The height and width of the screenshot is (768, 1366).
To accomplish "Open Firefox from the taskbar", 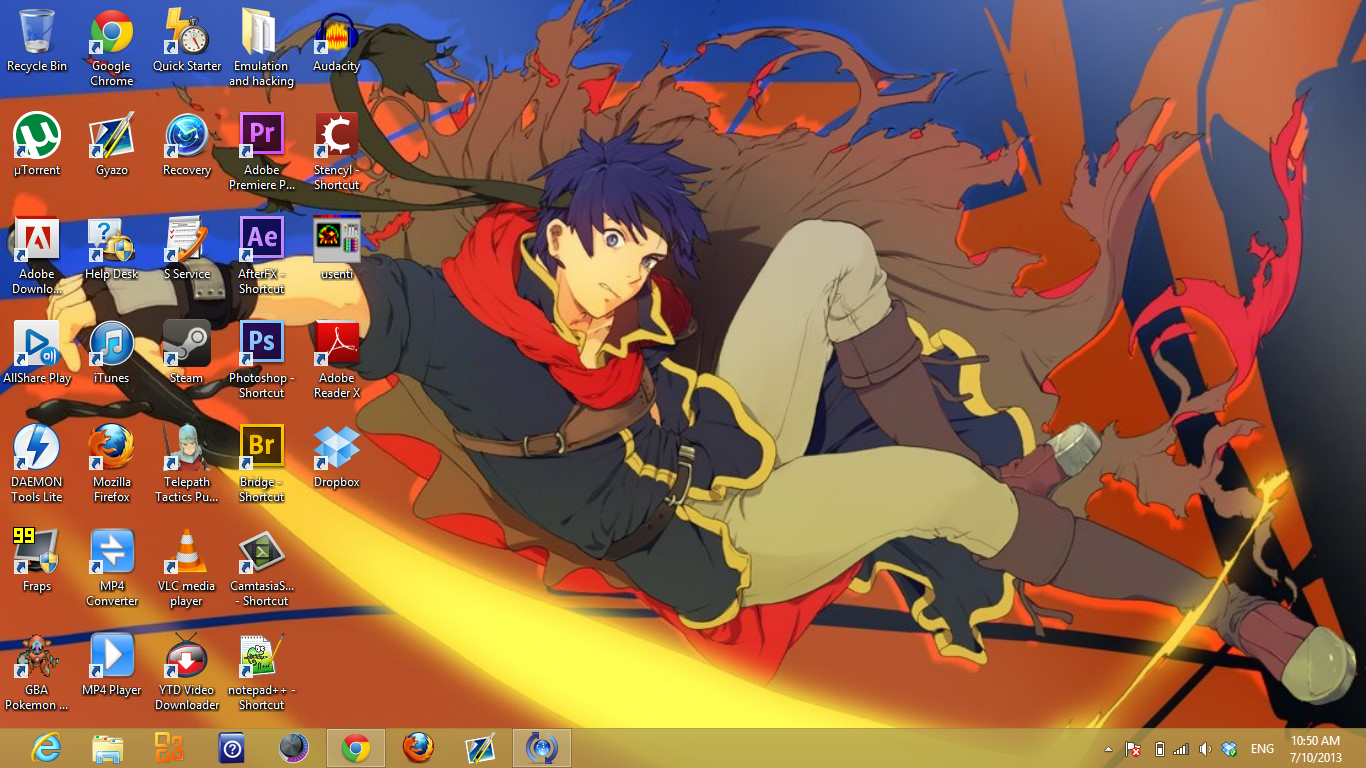I will [418, 748].
